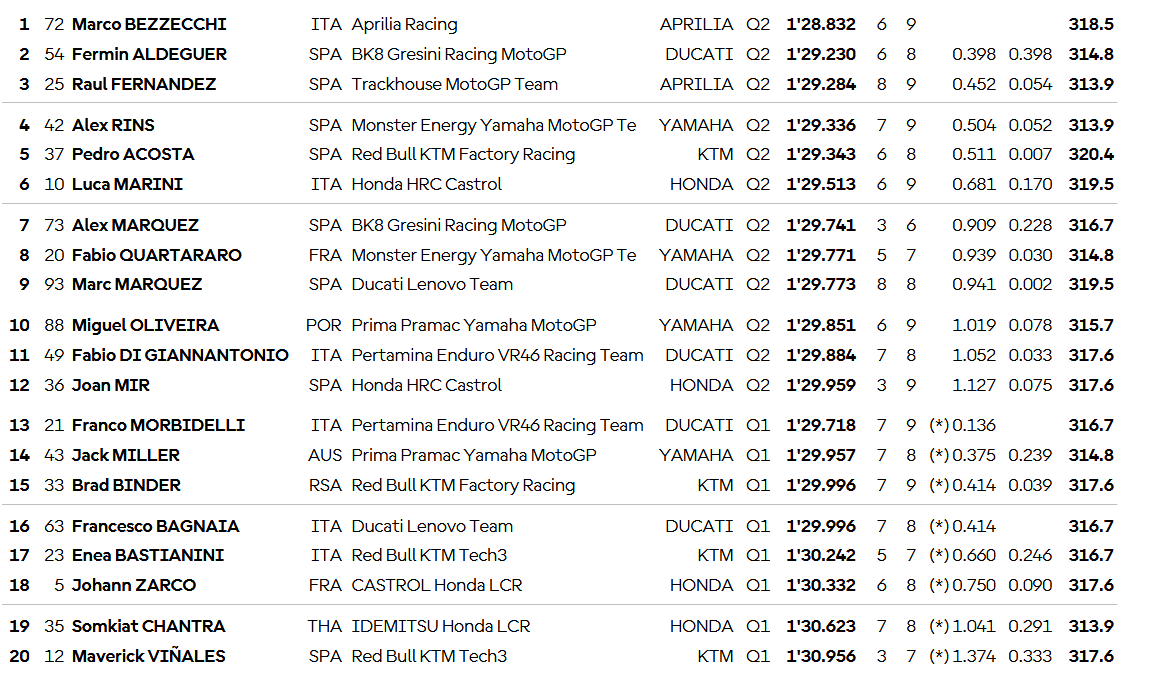Click rider name Marco BEZZECCHI
Image resolution: width=1150 pixels, height=680 pixels.
(x=149, y=24)
